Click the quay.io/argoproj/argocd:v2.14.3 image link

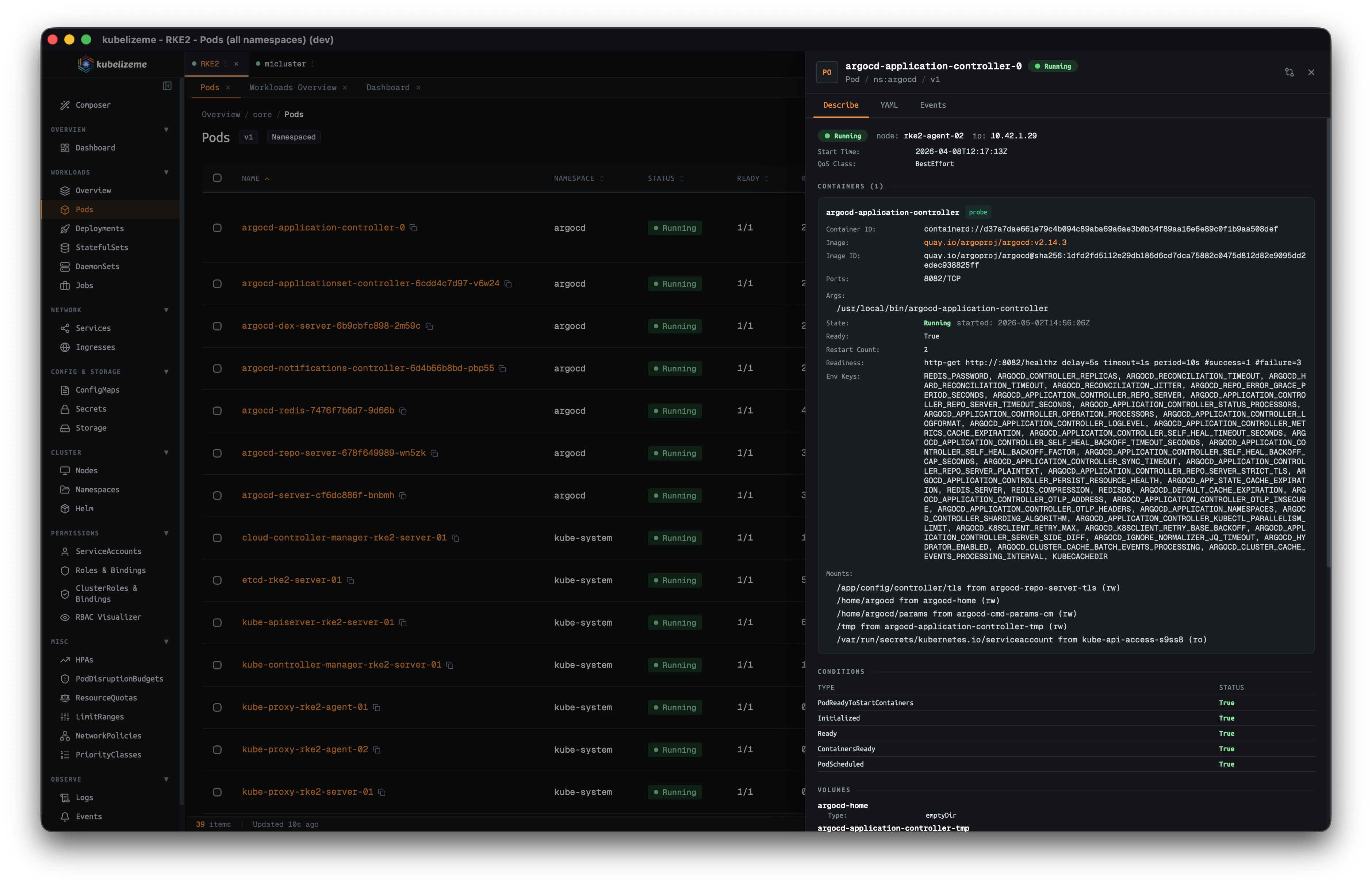[x=995, y=243]
